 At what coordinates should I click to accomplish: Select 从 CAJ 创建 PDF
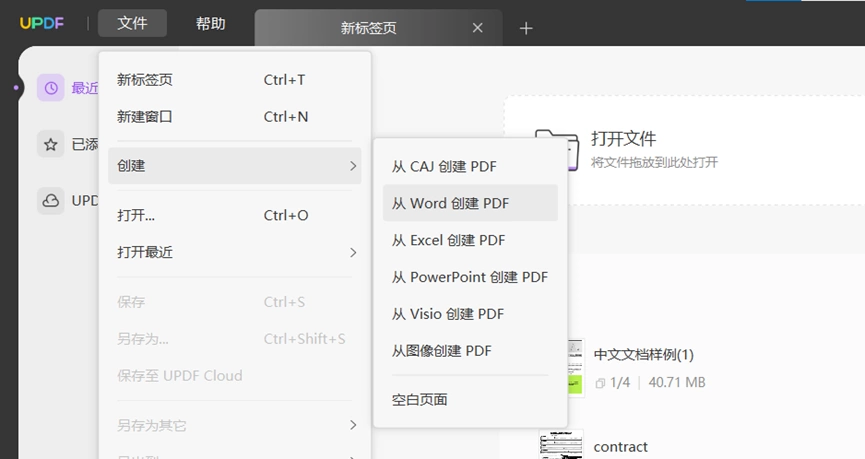470,166
